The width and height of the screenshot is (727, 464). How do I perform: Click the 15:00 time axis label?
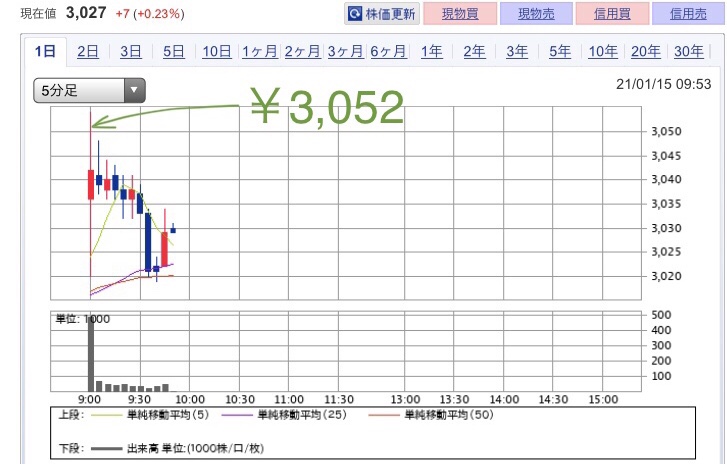(x=603, y=400)
